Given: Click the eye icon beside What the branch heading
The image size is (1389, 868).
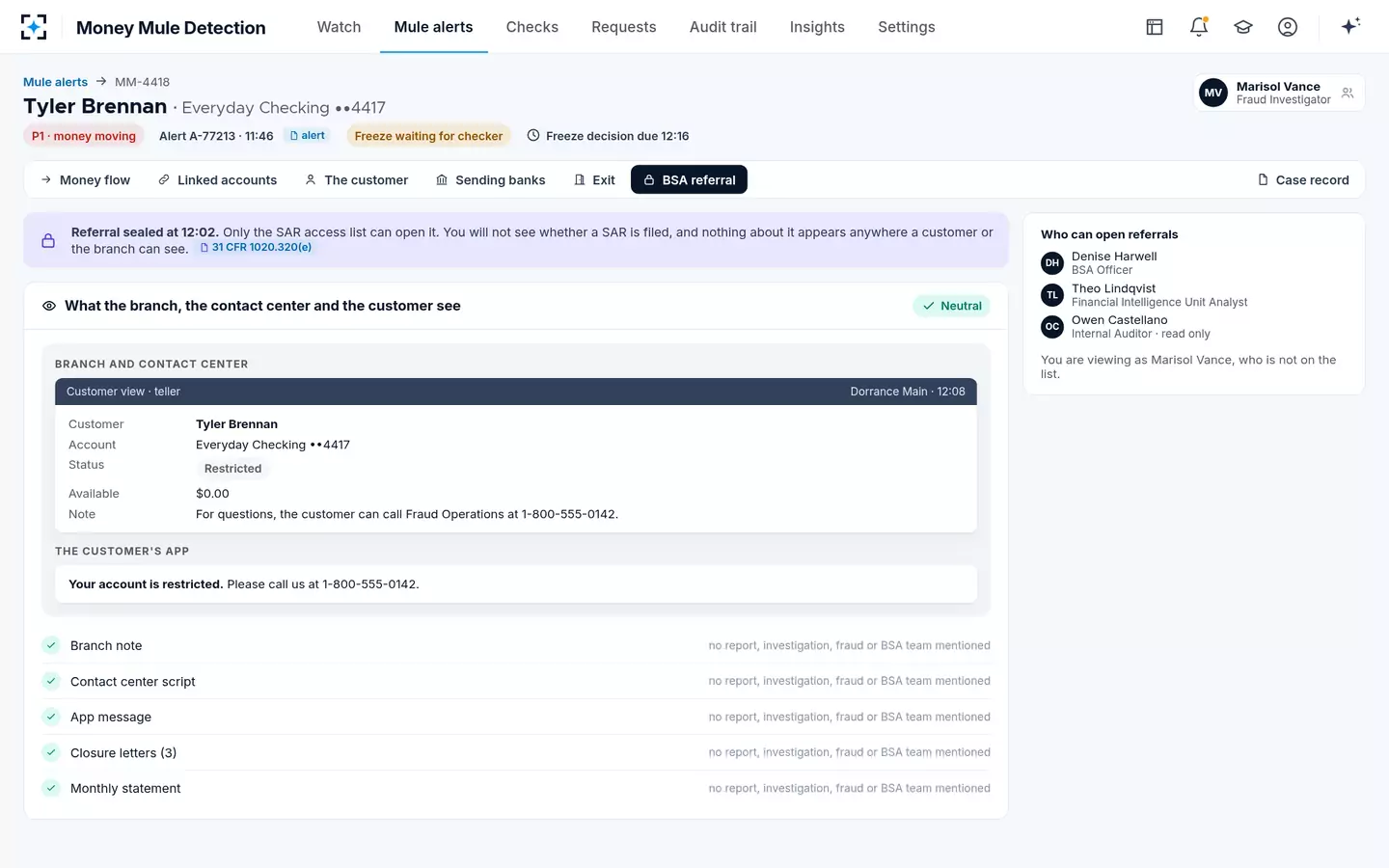Looking at the screenshot, I should pos(49,306).
